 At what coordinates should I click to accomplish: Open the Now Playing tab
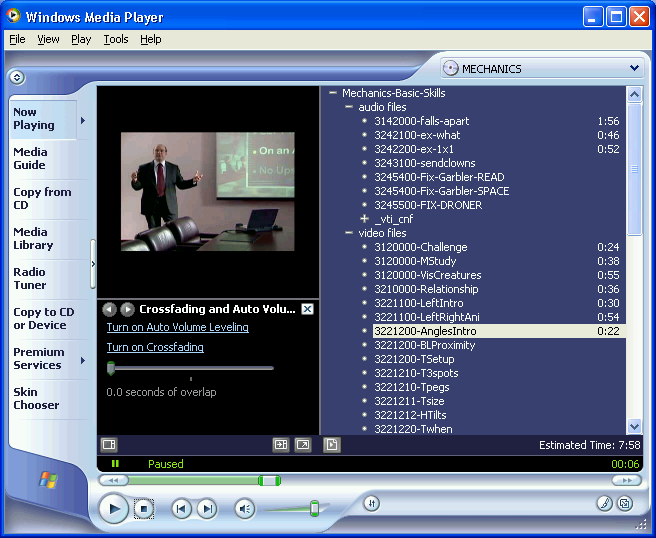(x=43, y=119)
